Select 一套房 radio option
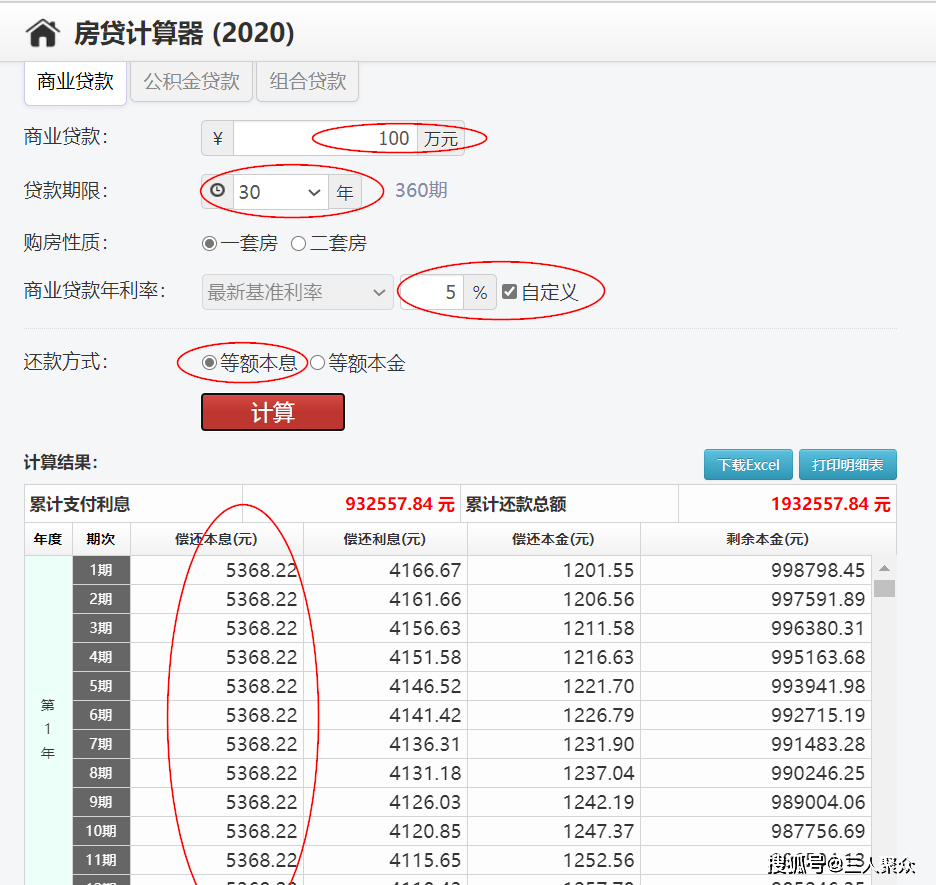The image size is (936, 885). (209, 243)
